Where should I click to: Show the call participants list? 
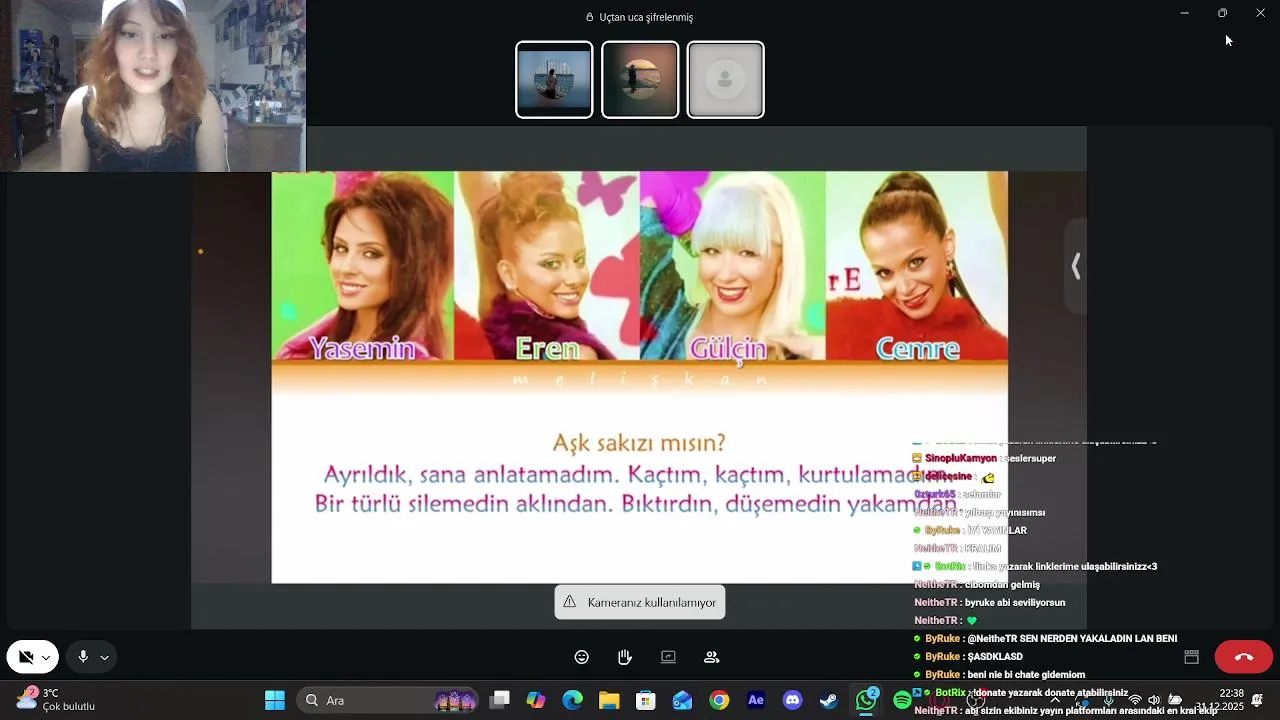[712, 657]
